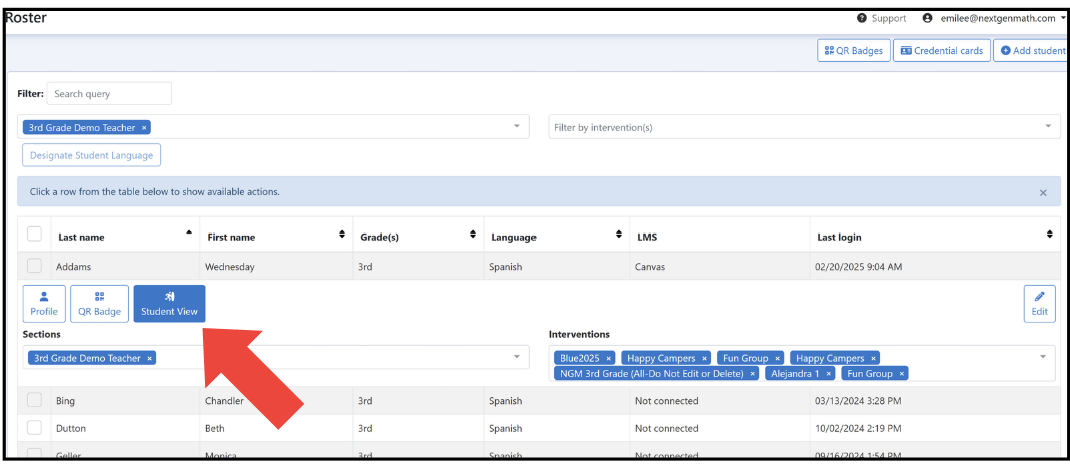Sort table by First name column
The width and height of the screenshot is (1070, 466).
click(x=342, y=234)
